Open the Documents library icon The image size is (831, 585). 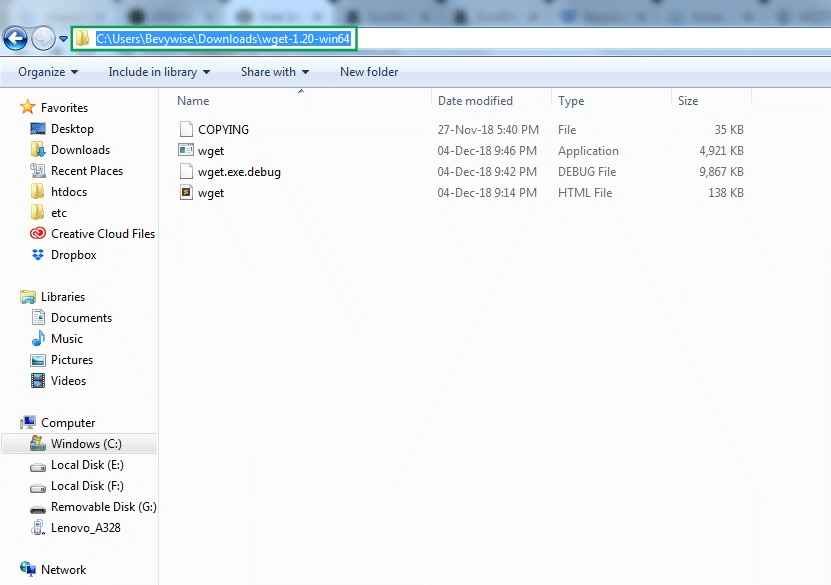[38, 317]
